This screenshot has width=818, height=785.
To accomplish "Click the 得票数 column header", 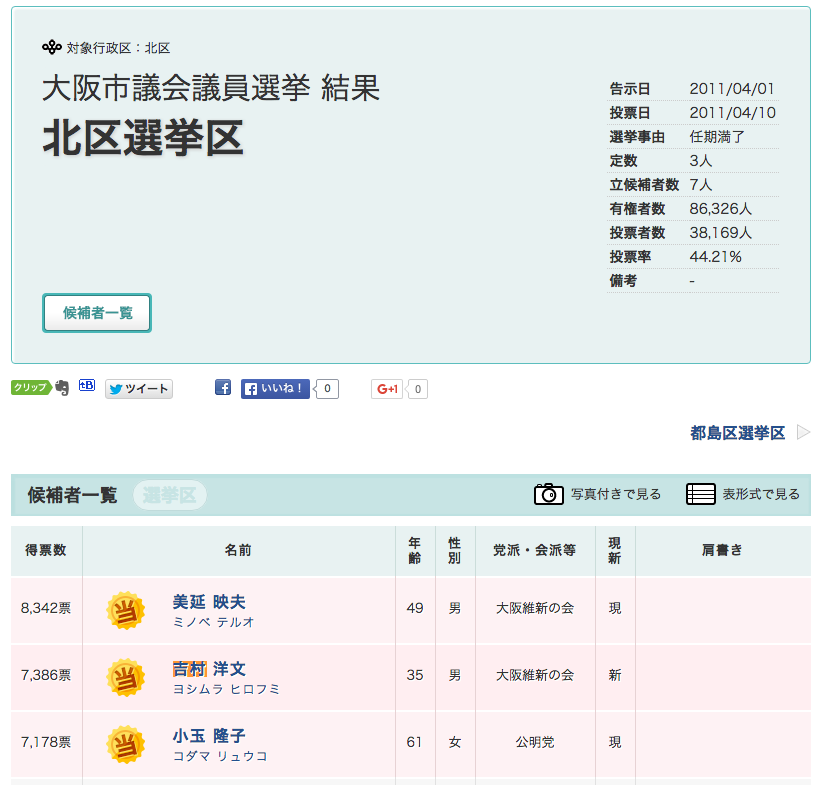I will (46, 550).
